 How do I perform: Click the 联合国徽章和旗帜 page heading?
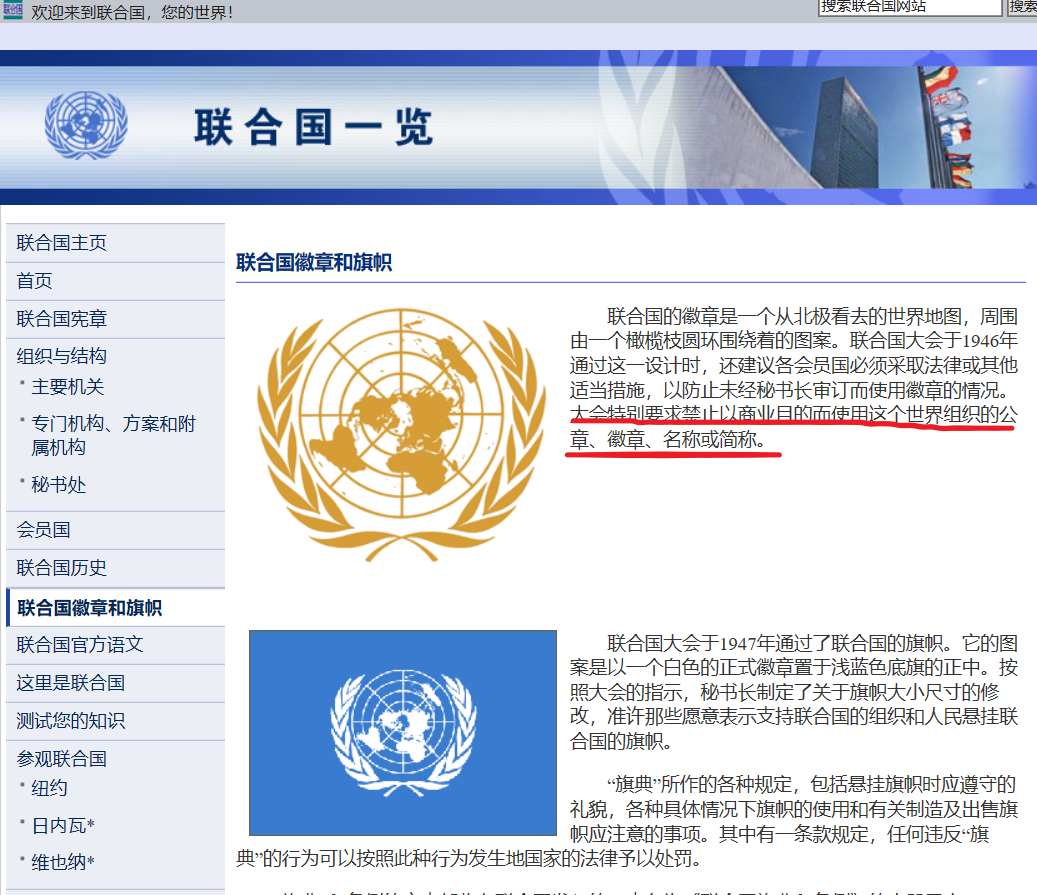click(314, 263)
